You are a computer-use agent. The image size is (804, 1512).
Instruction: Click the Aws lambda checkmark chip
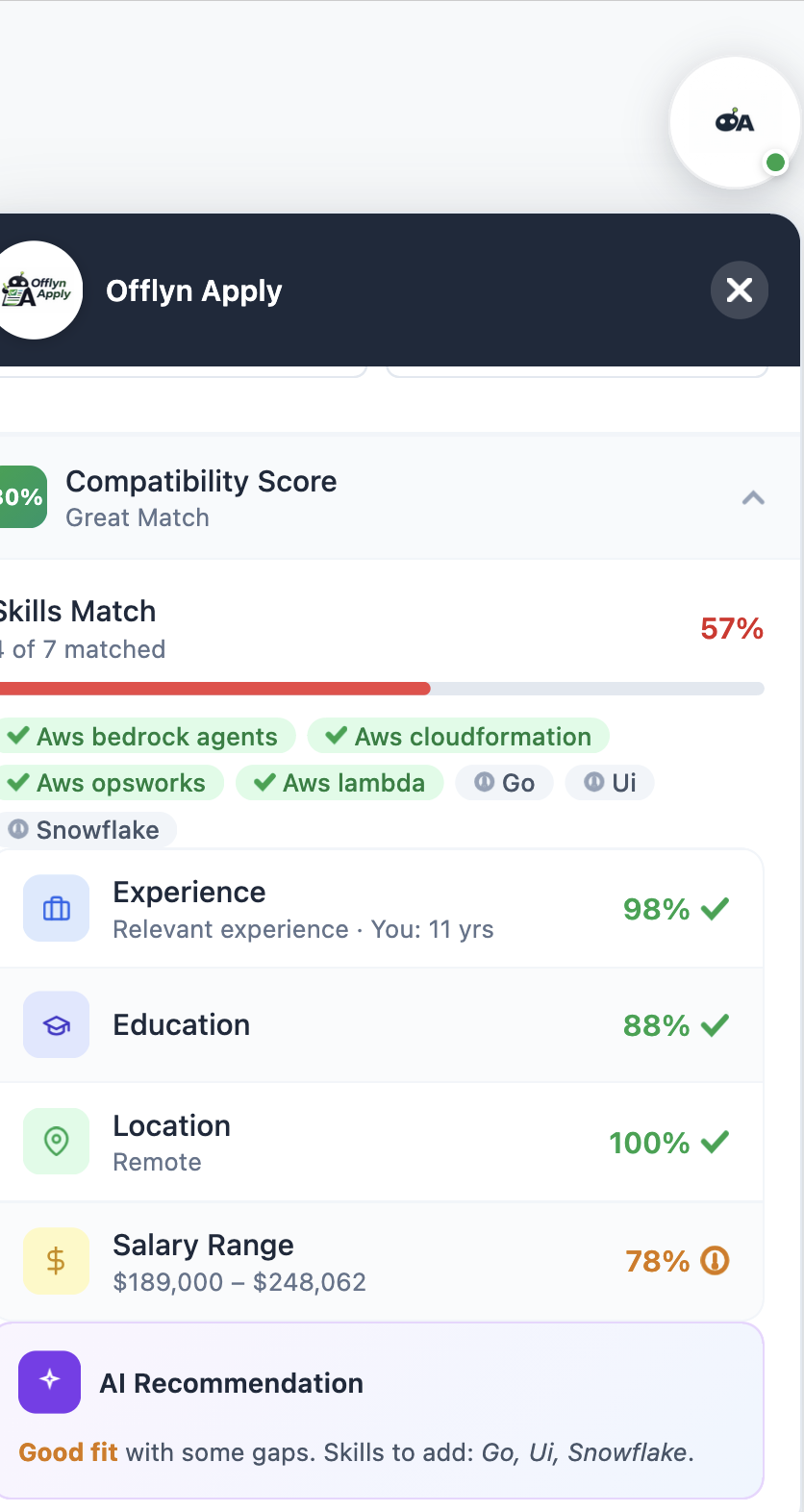coord(339,782)
